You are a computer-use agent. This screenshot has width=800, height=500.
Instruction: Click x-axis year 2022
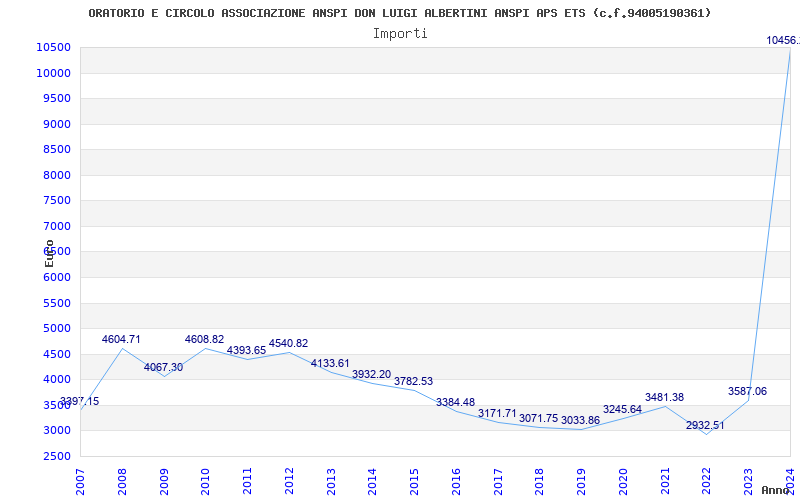pyautogui.click(x=707, y=481)
